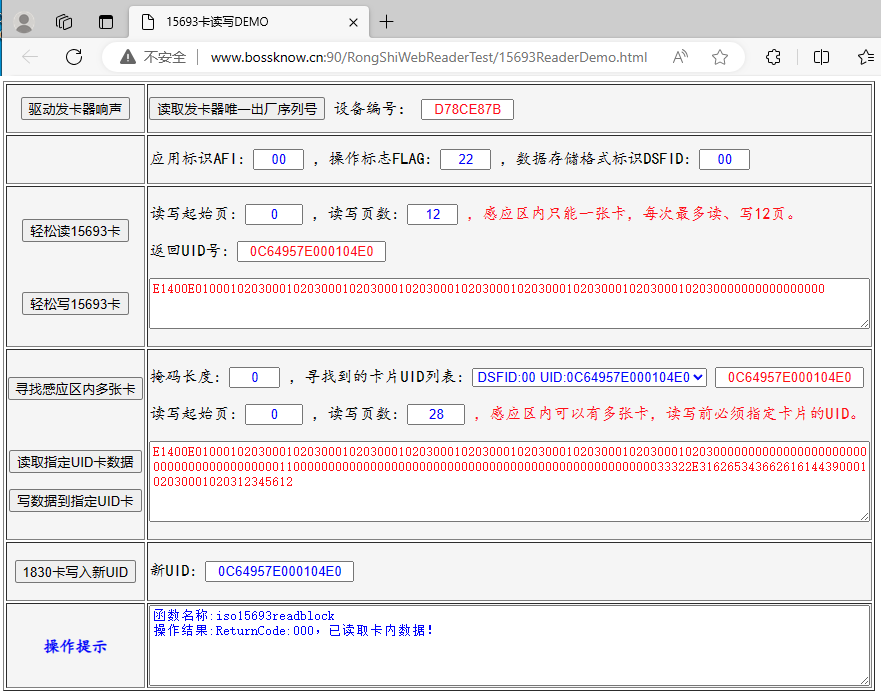Click the 读写页数 field showing 28

436,414
